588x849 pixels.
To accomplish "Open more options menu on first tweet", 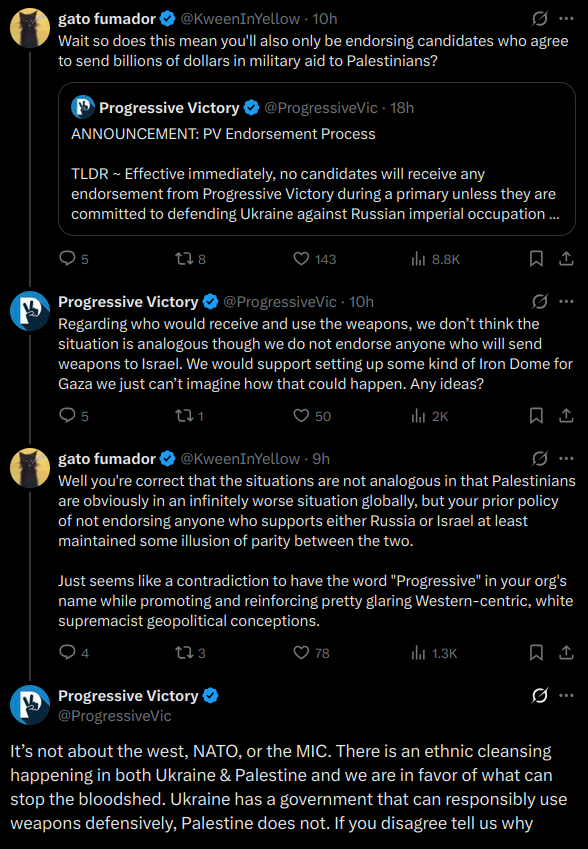I will tap(566, 19).
